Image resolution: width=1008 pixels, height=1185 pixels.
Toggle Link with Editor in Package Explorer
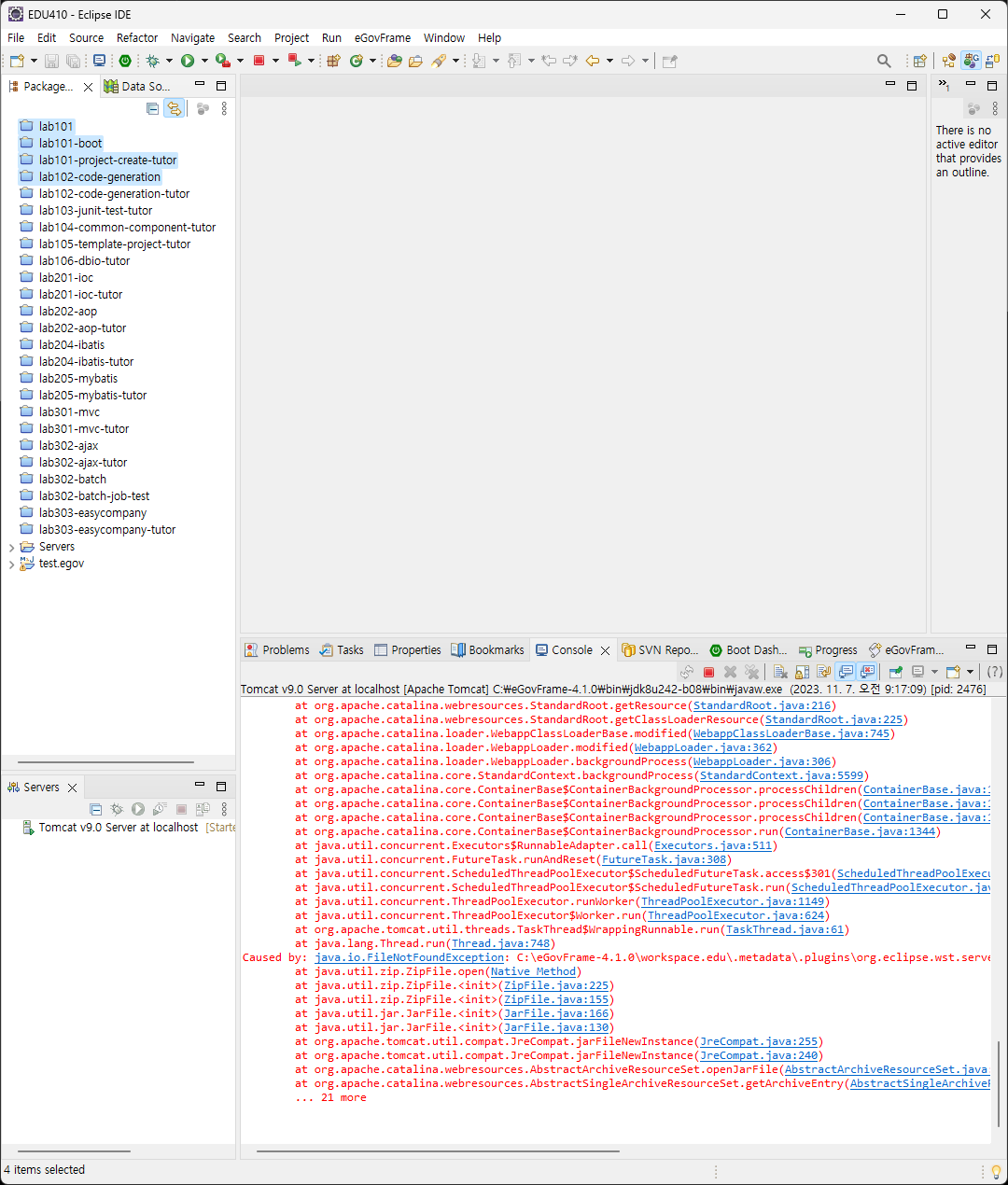174,108
